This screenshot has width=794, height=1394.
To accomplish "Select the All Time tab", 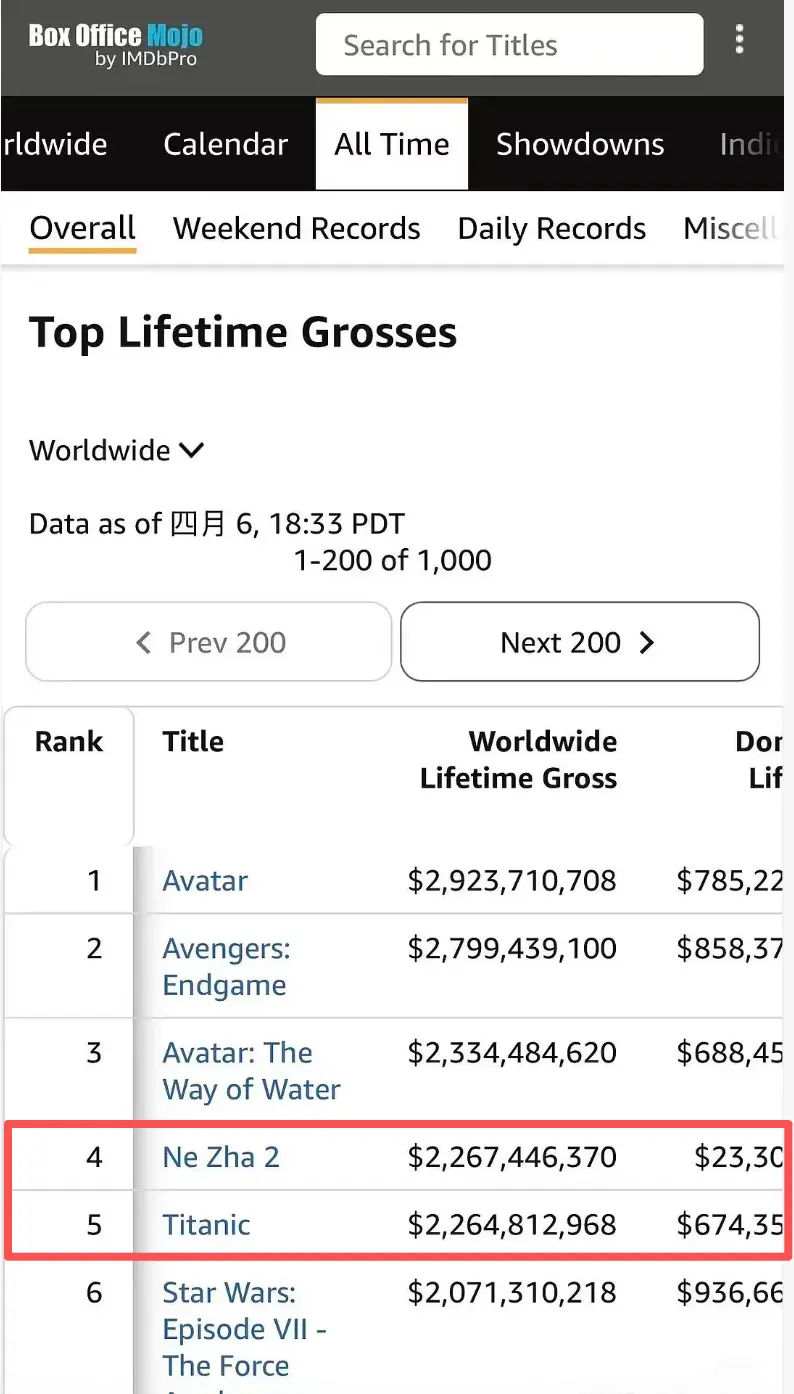I will tap(392, 144).
